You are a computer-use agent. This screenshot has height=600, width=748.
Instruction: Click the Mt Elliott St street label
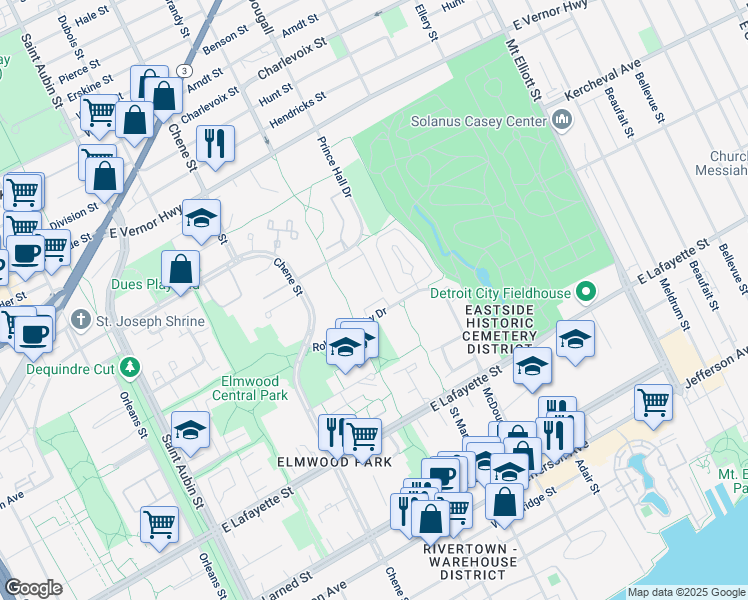(524, 70)
